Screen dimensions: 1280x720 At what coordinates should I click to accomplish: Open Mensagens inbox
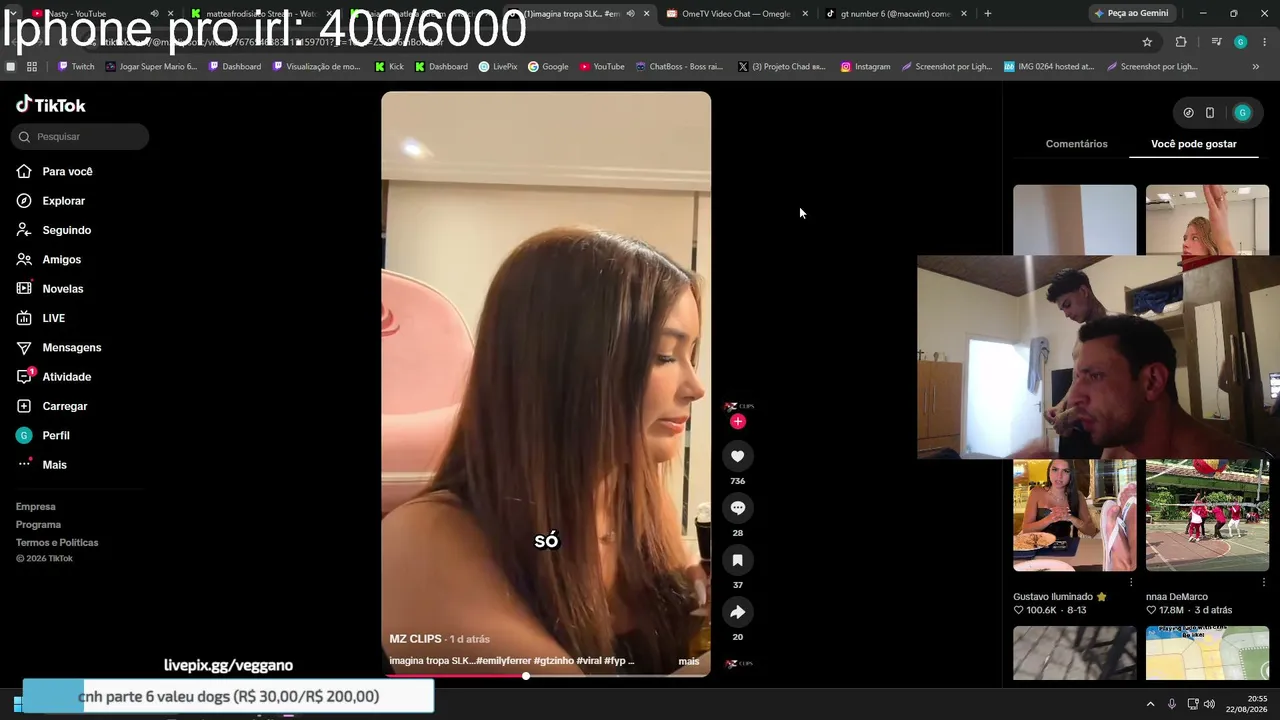click(x=71, y=348)
